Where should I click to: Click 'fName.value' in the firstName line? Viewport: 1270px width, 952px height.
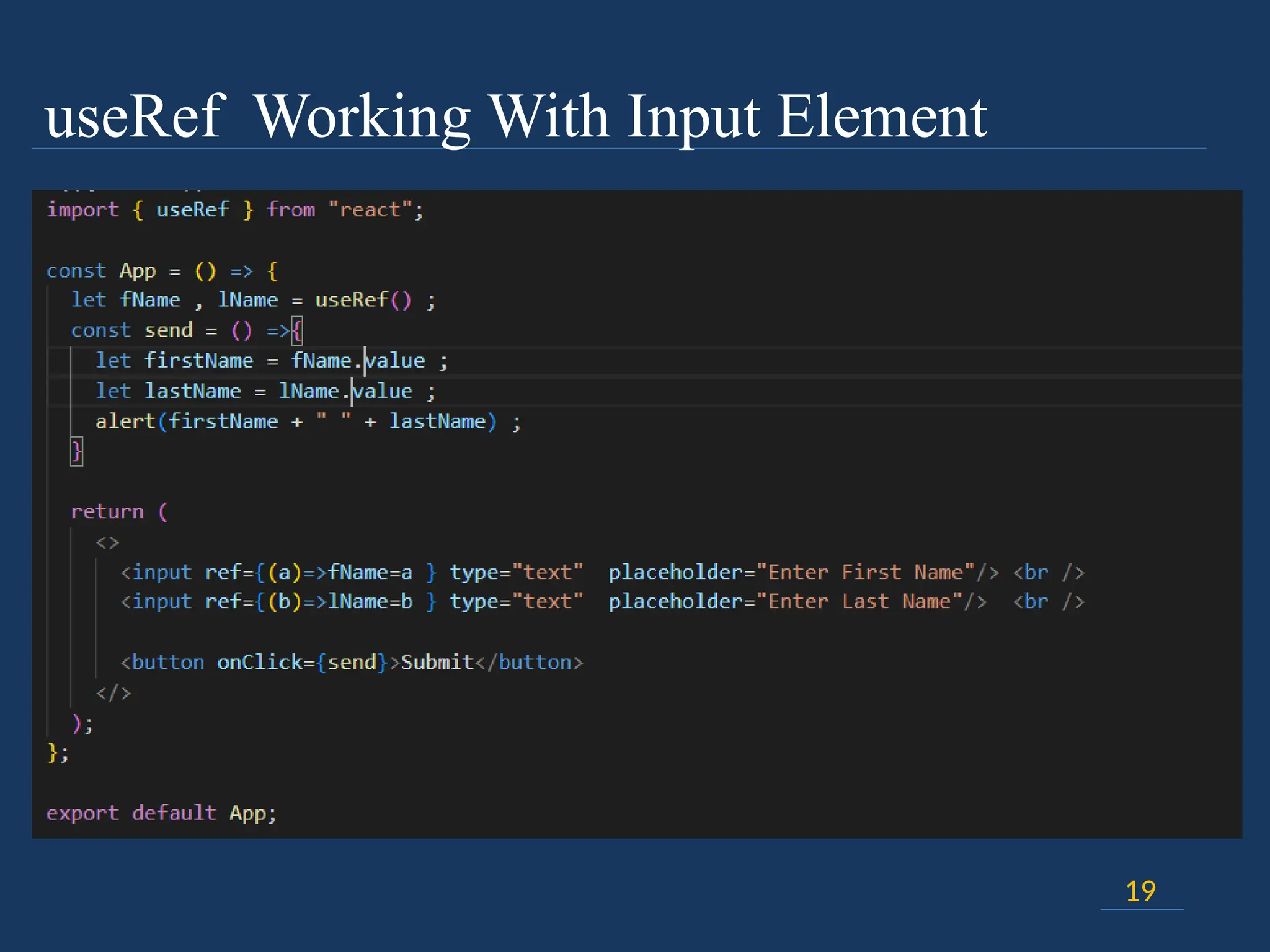(358, 361)
